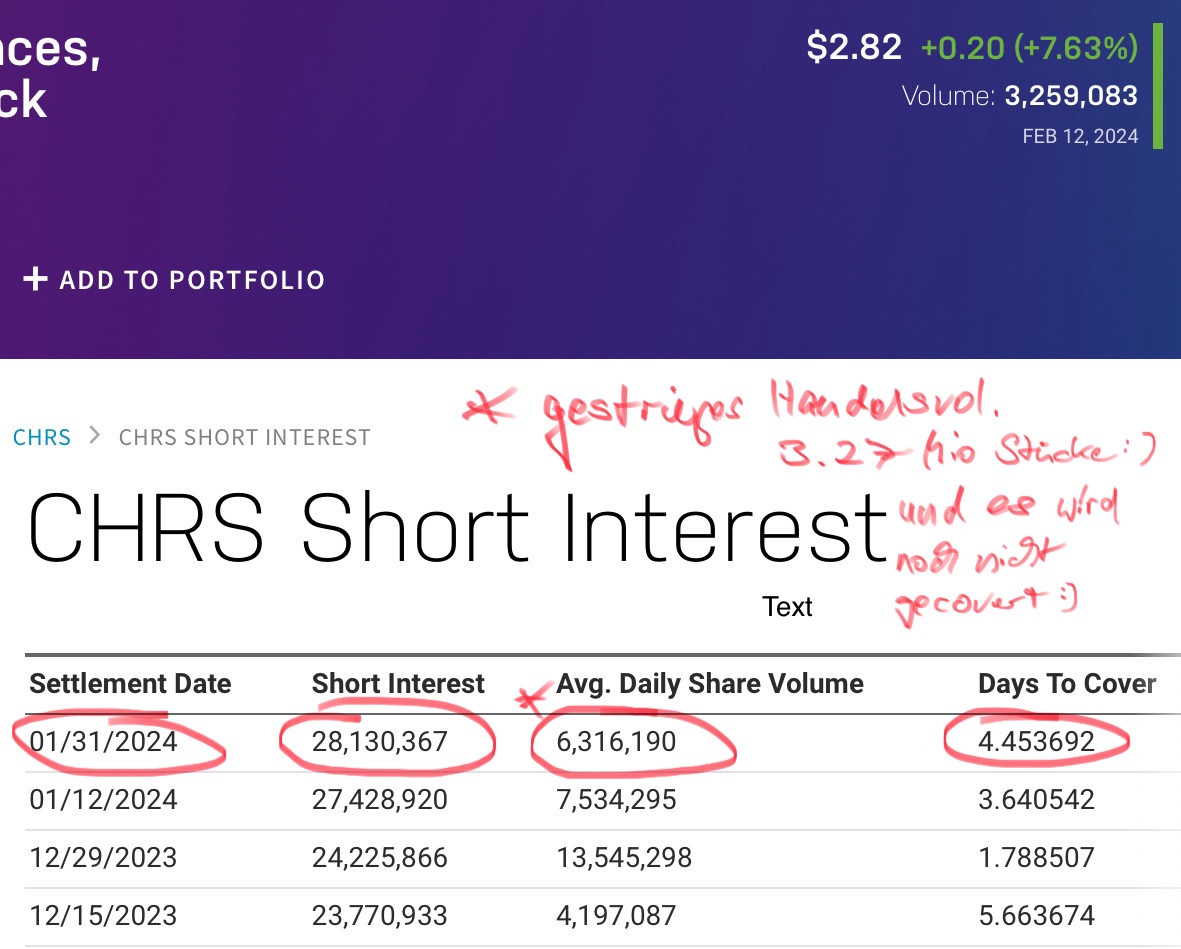Screen dimensions: 1181x949
Task: Select average volume value 7,534,295
Action: pos(616,799)
